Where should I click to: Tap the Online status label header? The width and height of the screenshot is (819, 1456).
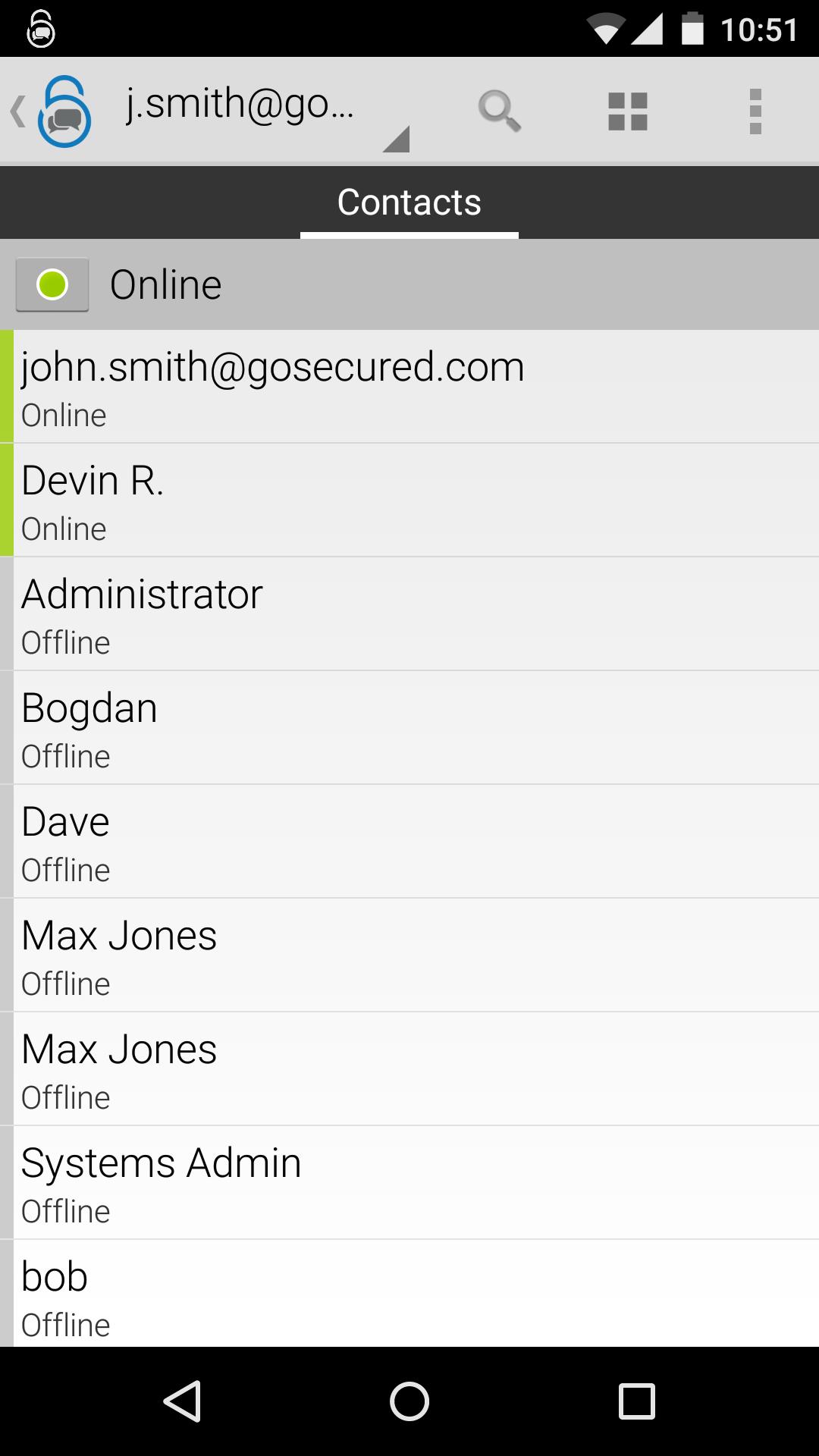pyautogui.click(x=166, y=285)
